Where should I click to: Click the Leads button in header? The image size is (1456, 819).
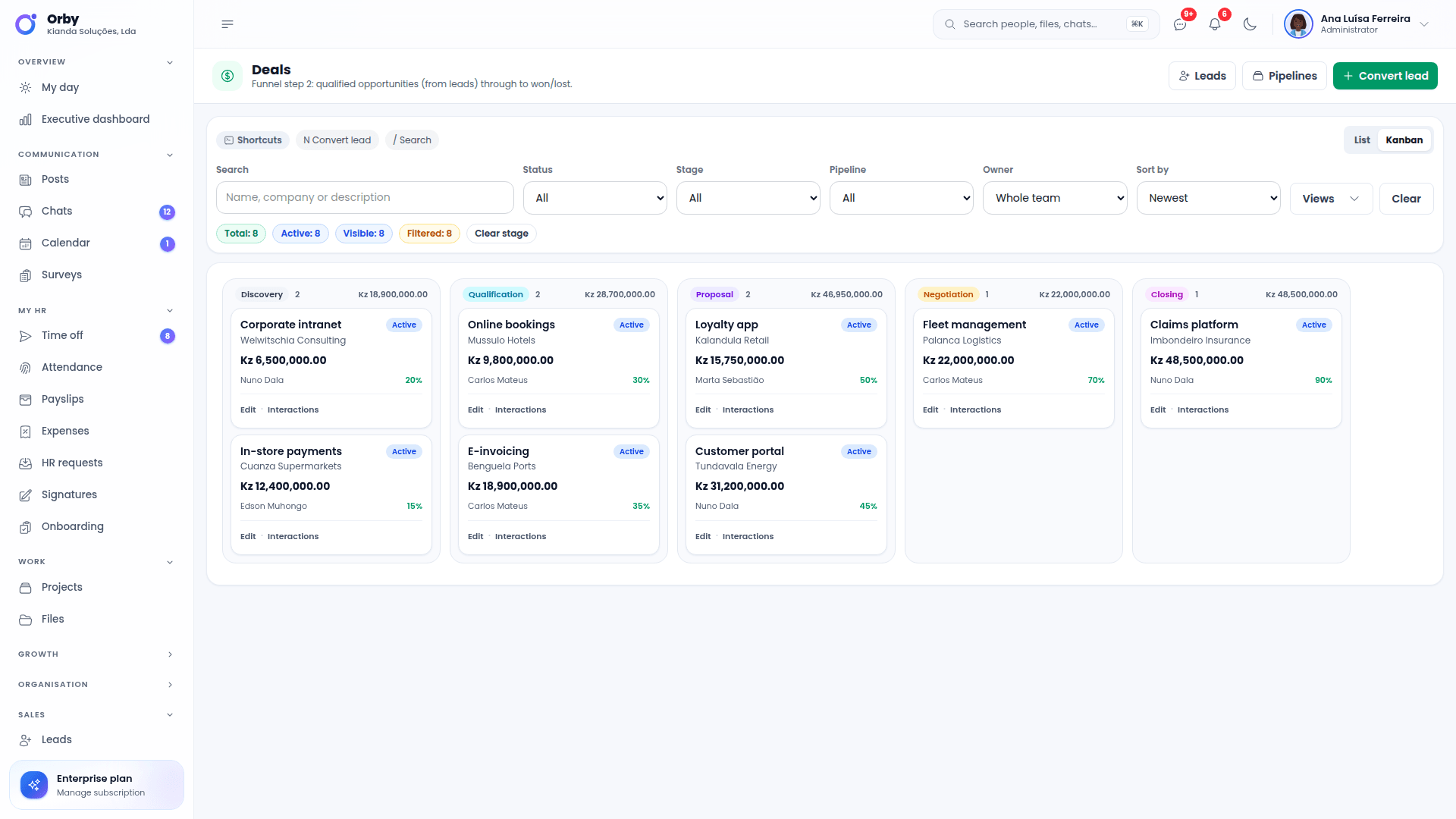(x=1202, y=76)
